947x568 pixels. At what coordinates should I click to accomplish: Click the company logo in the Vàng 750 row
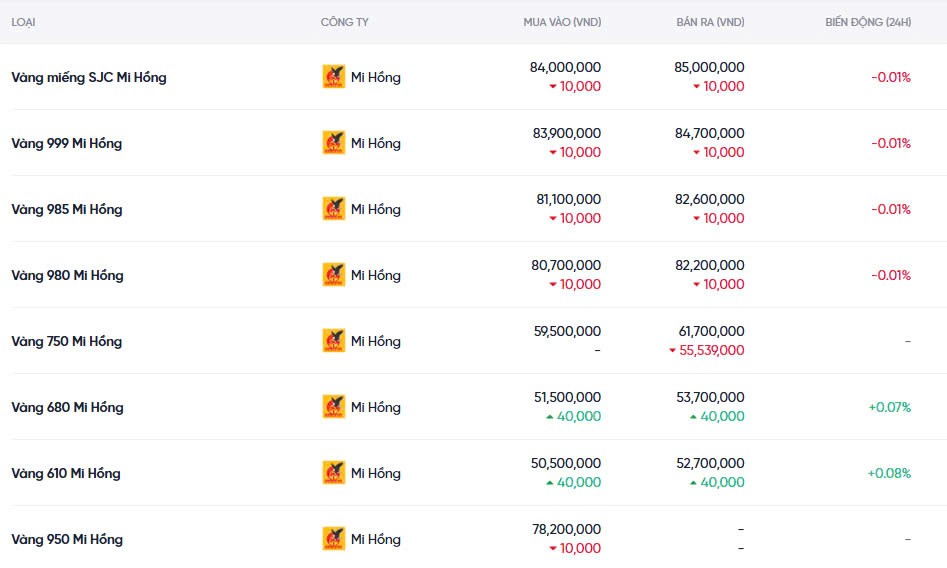click(333, 341)
